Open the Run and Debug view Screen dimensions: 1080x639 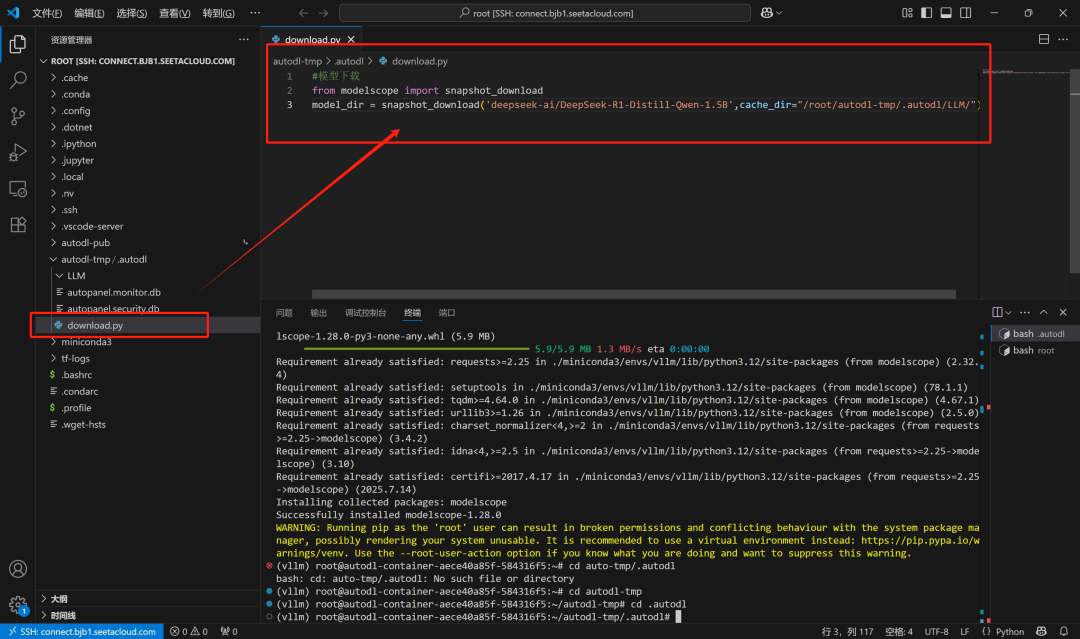pyautogui.click(x=18, y=152)
